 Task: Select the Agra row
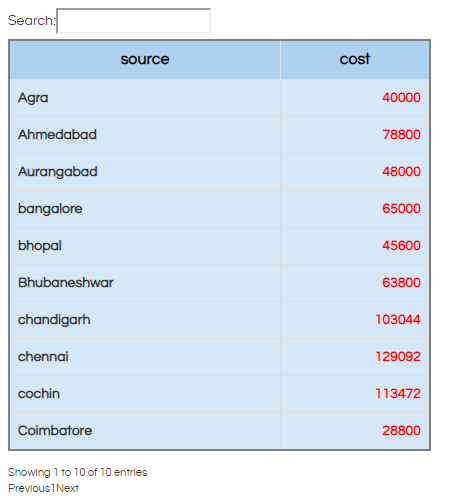click(x=220, y=98)
